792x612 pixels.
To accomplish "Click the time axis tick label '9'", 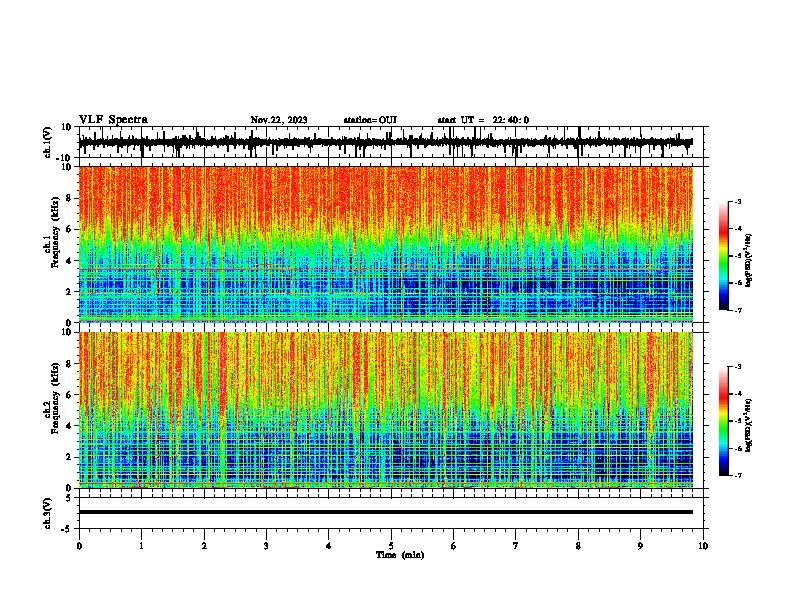I will [640, 546].
